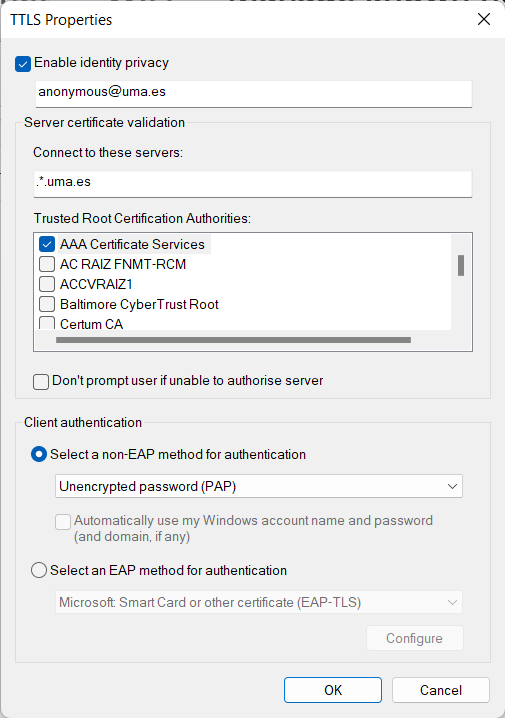Viewport: 505px width, 718px height.
Task: Select an EAP method for authentication radio
Action: pos(39,571)
